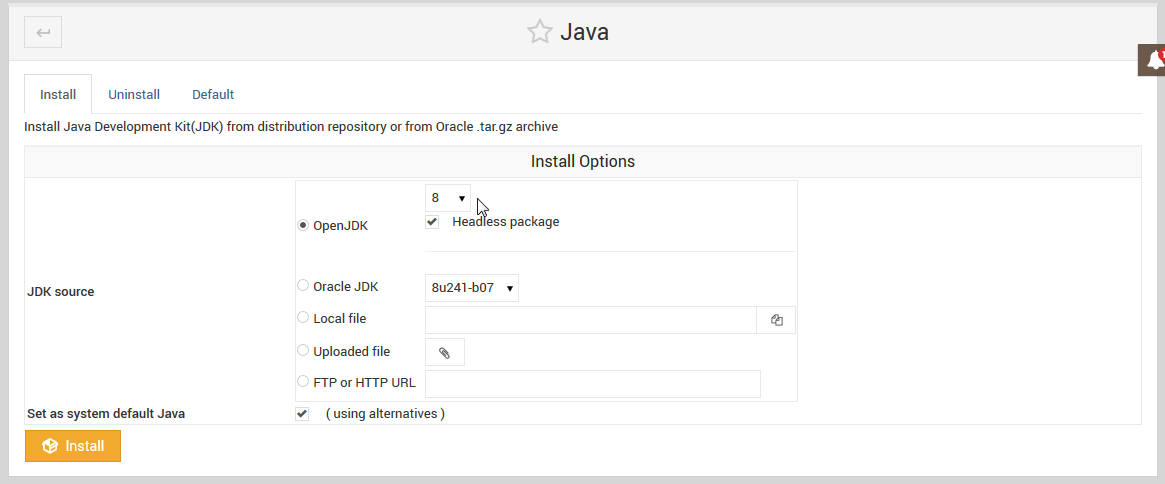Open local file browser icon
The width and height of the screenshot is (1165, 484).
pos(776,320)
